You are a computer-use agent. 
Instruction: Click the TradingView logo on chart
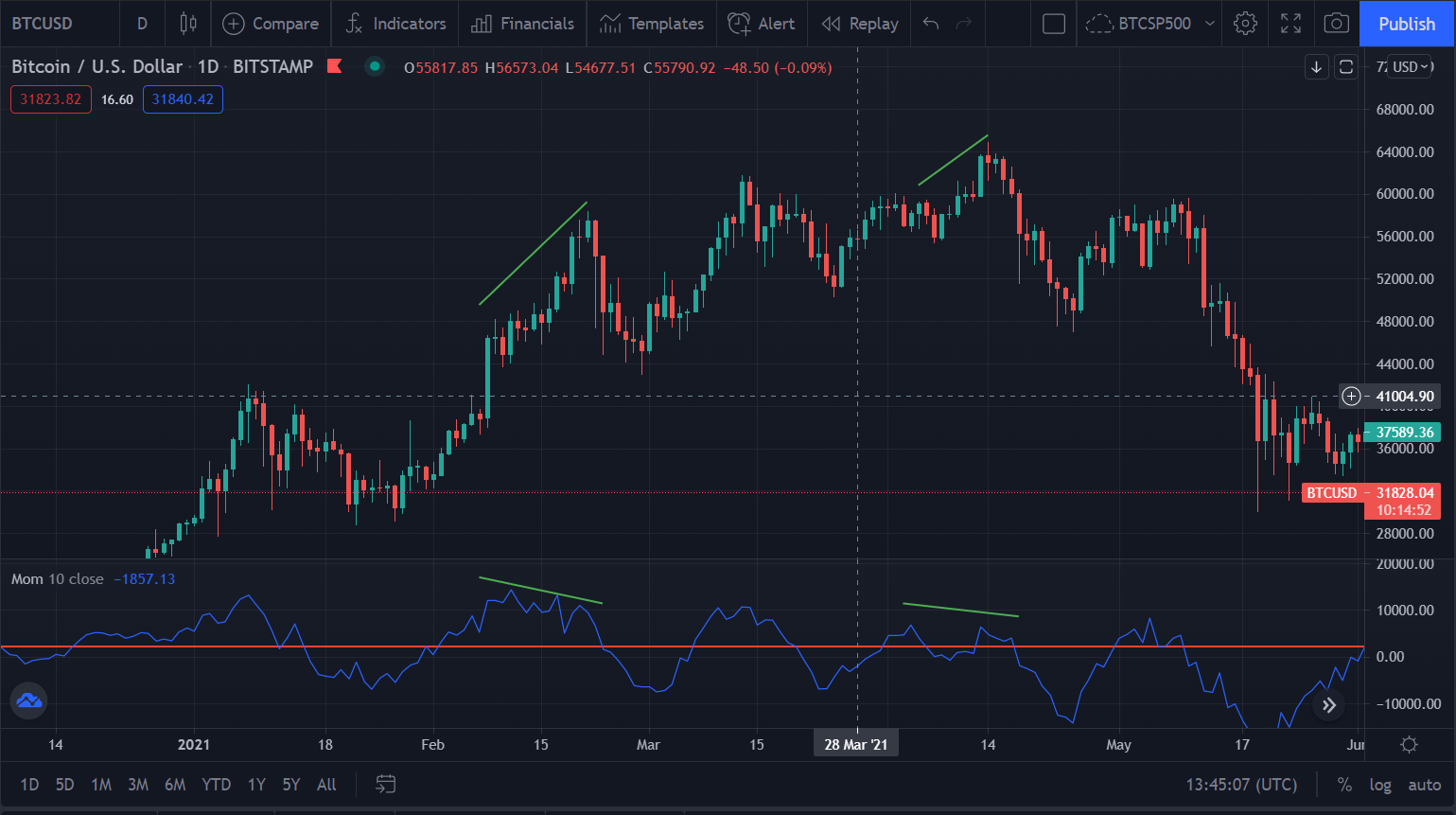click(28, 700)
